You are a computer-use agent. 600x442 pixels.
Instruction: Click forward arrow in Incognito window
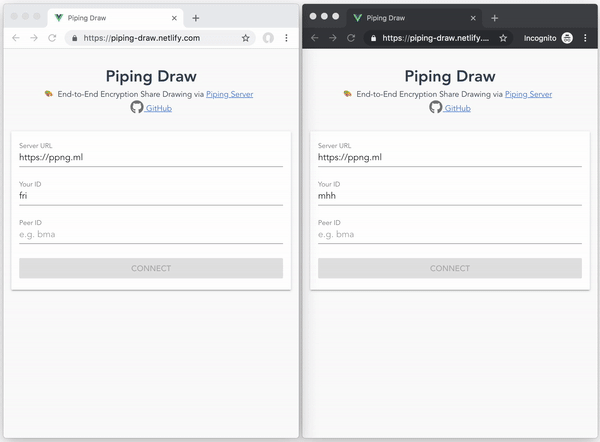(x=333, y=38)
